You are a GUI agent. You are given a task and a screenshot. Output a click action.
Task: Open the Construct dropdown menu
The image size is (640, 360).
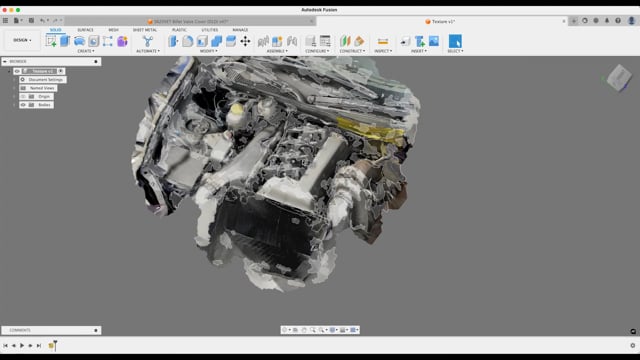tap(352, 51)
